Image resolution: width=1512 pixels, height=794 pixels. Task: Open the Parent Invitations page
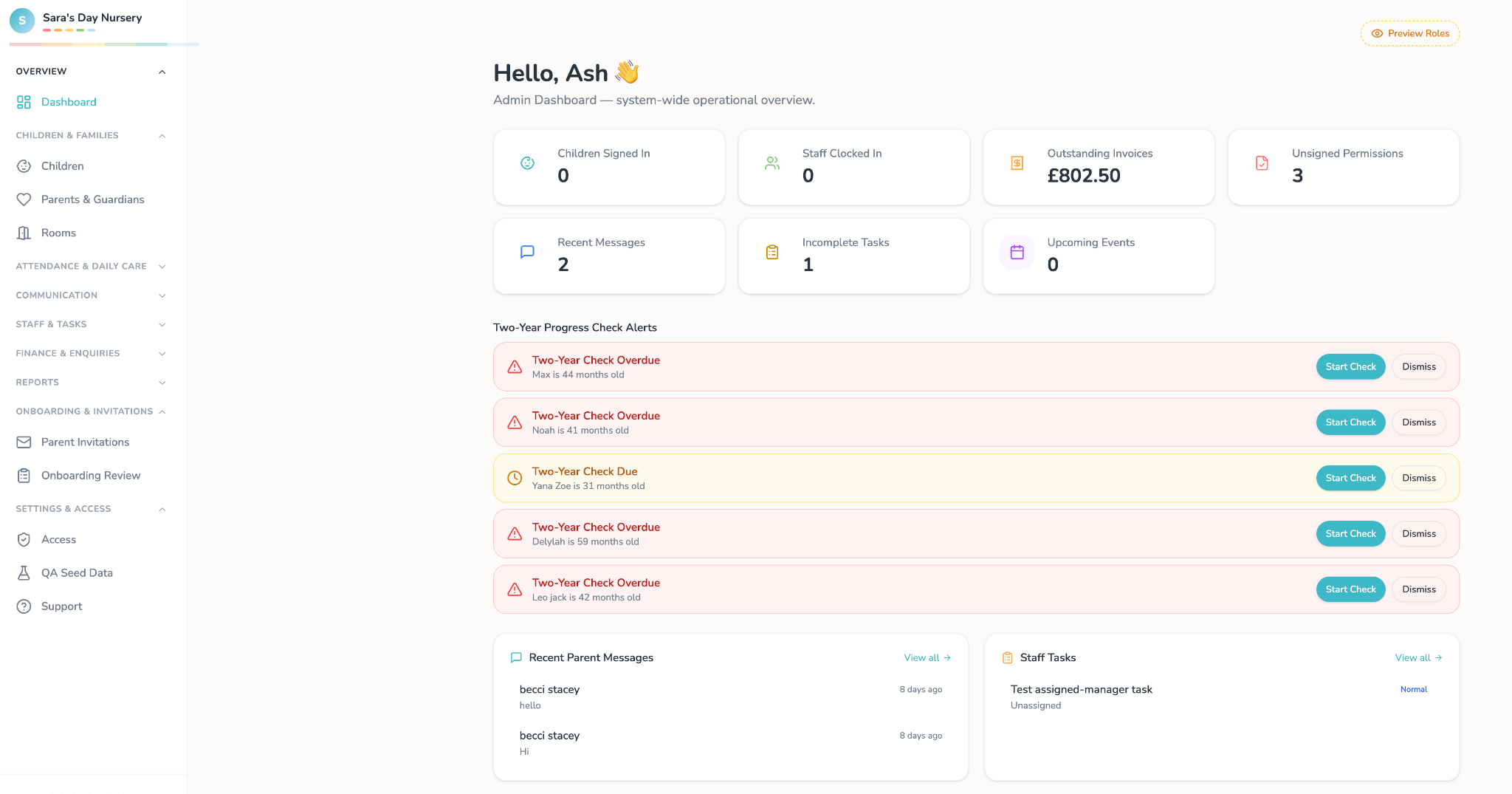92,442
